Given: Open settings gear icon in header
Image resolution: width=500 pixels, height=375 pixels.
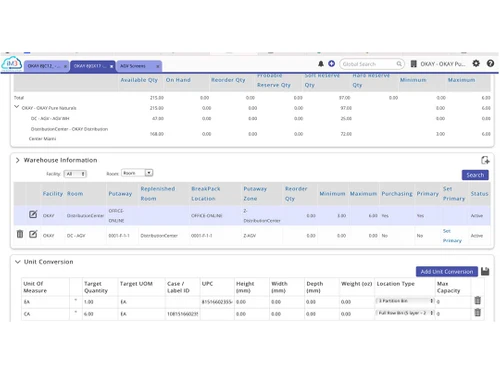Looking at the screenshot, I should 476,63.
